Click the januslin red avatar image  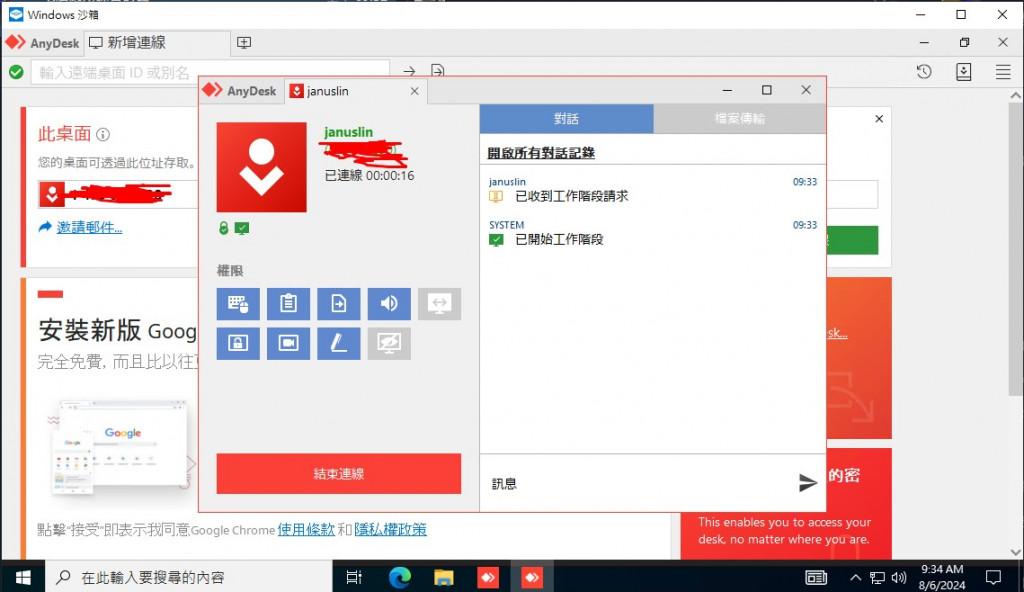[x=261, y=167]
